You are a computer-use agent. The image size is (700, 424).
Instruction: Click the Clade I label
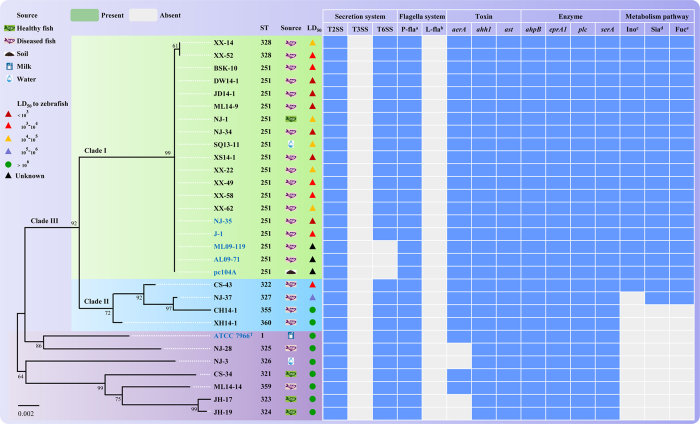(x=95, y=150)
